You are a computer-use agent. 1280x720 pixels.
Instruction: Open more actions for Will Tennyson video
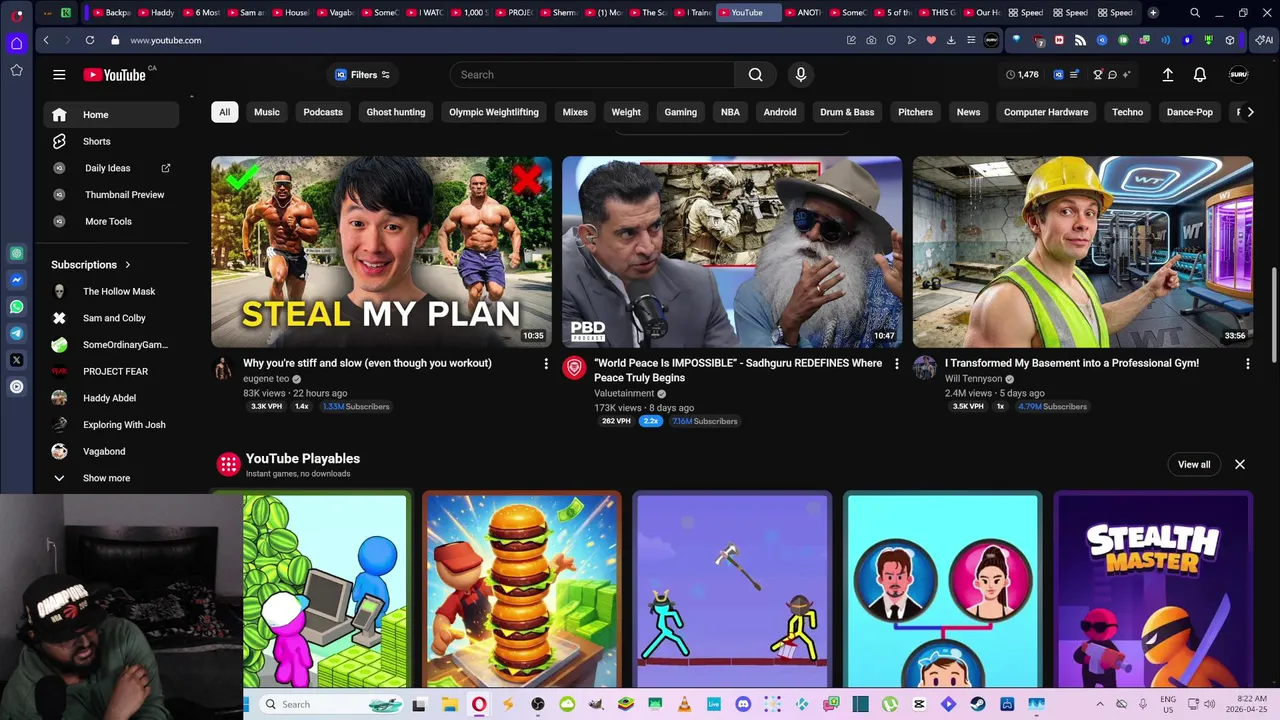[x=1247, y=364]
